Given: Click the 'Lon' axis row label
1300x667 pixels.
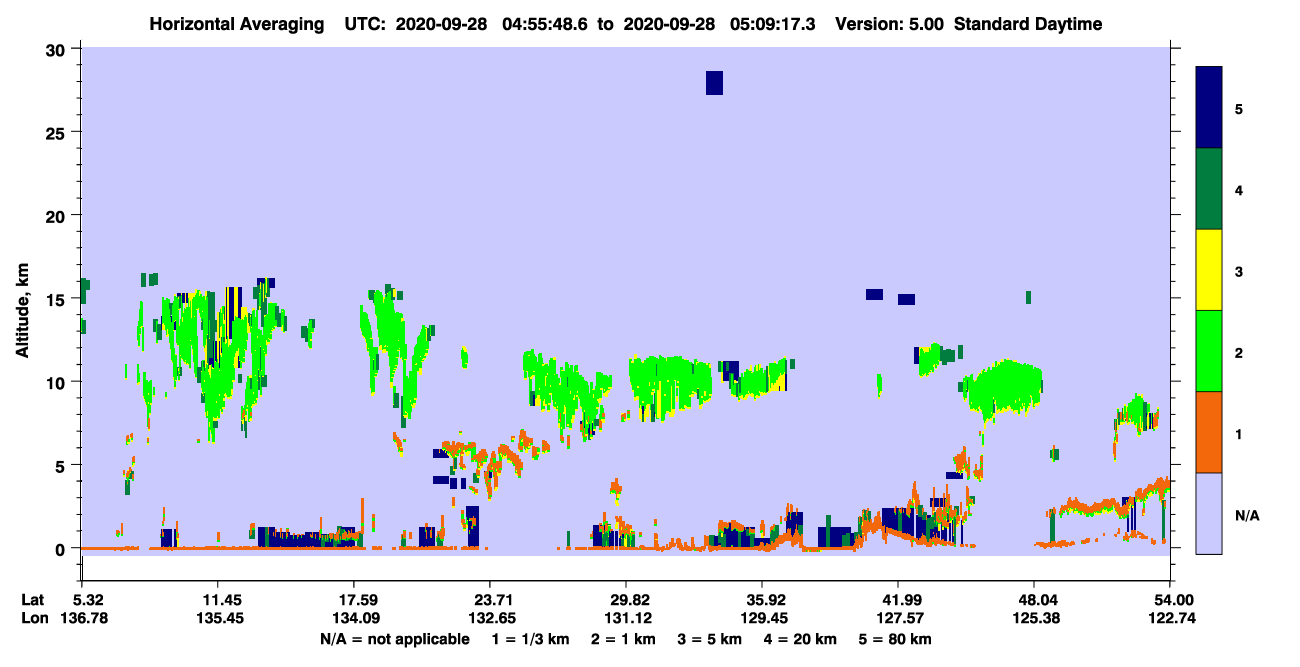Looking at the screenshot, I should tap(34, 618).
